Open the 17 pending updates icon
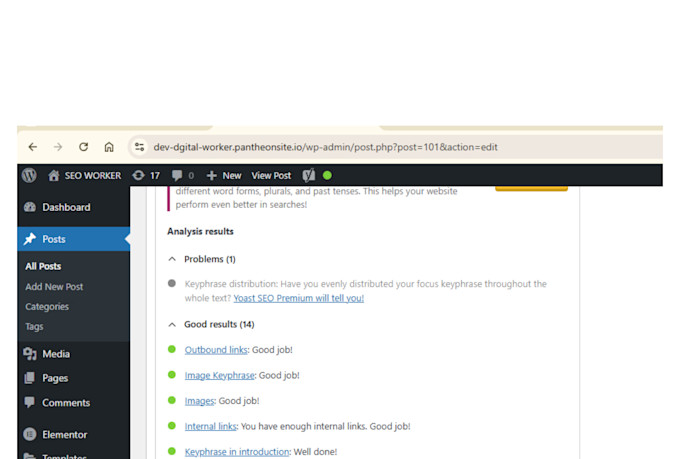Viewport: 680px width, 459px height. [146, 175]
